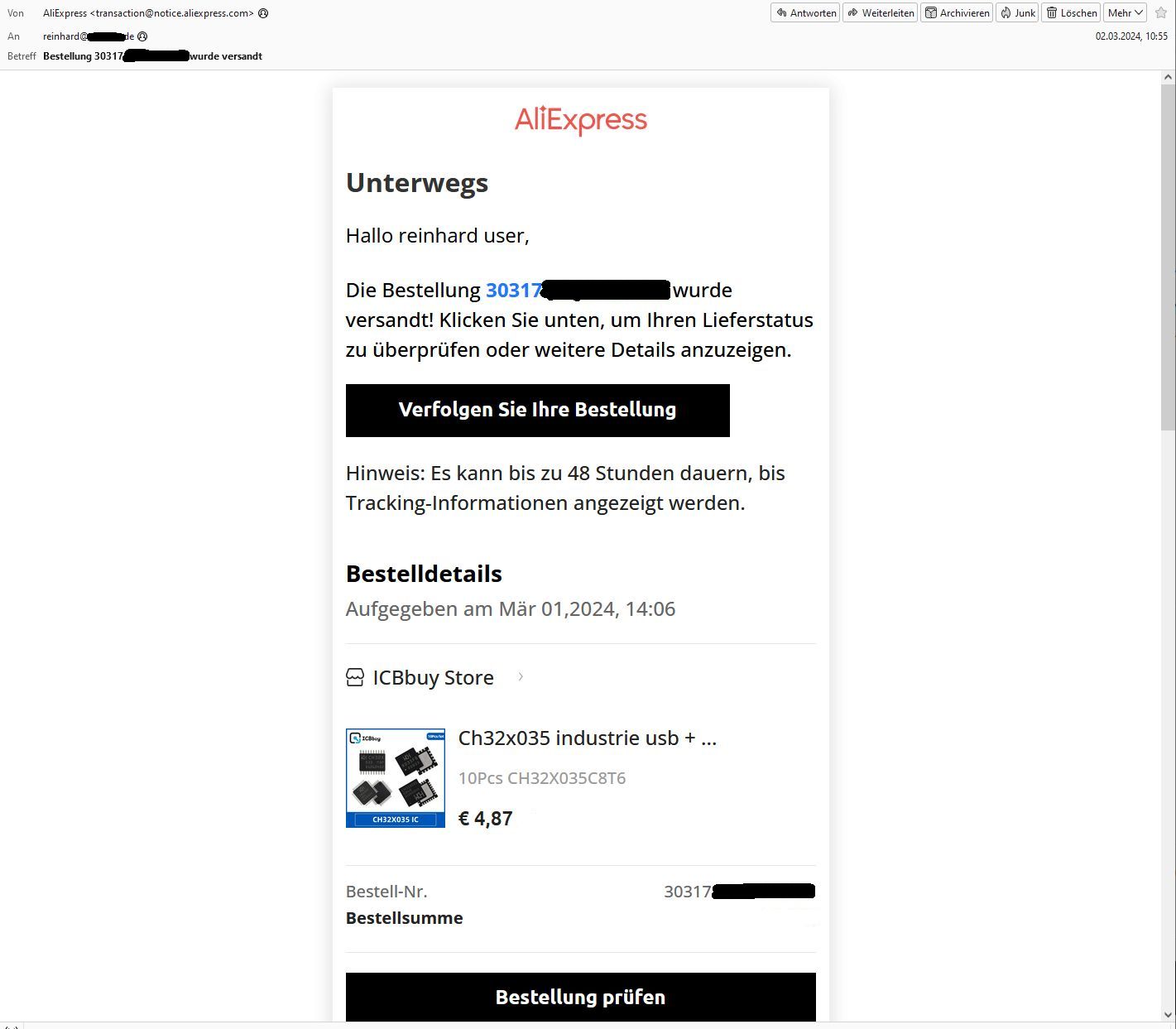Open the Mehr dropdown menu

tap(1125, 13)
